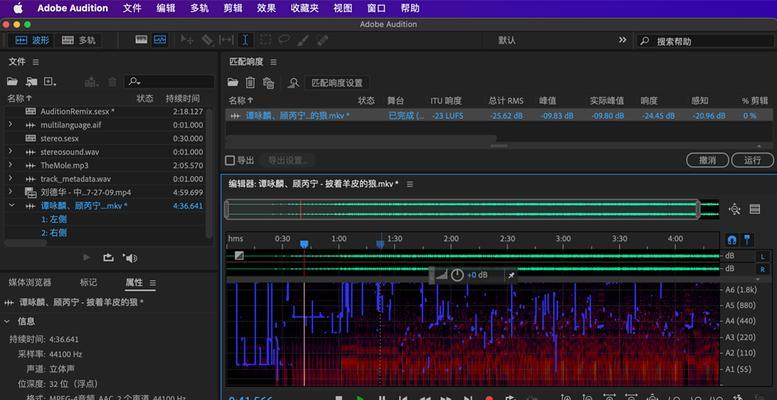Collapse the 谭咏麟、顾芮宁 mkv file entry
The height and width of the screenshot is (400, 777).
[x=10, y=205]
